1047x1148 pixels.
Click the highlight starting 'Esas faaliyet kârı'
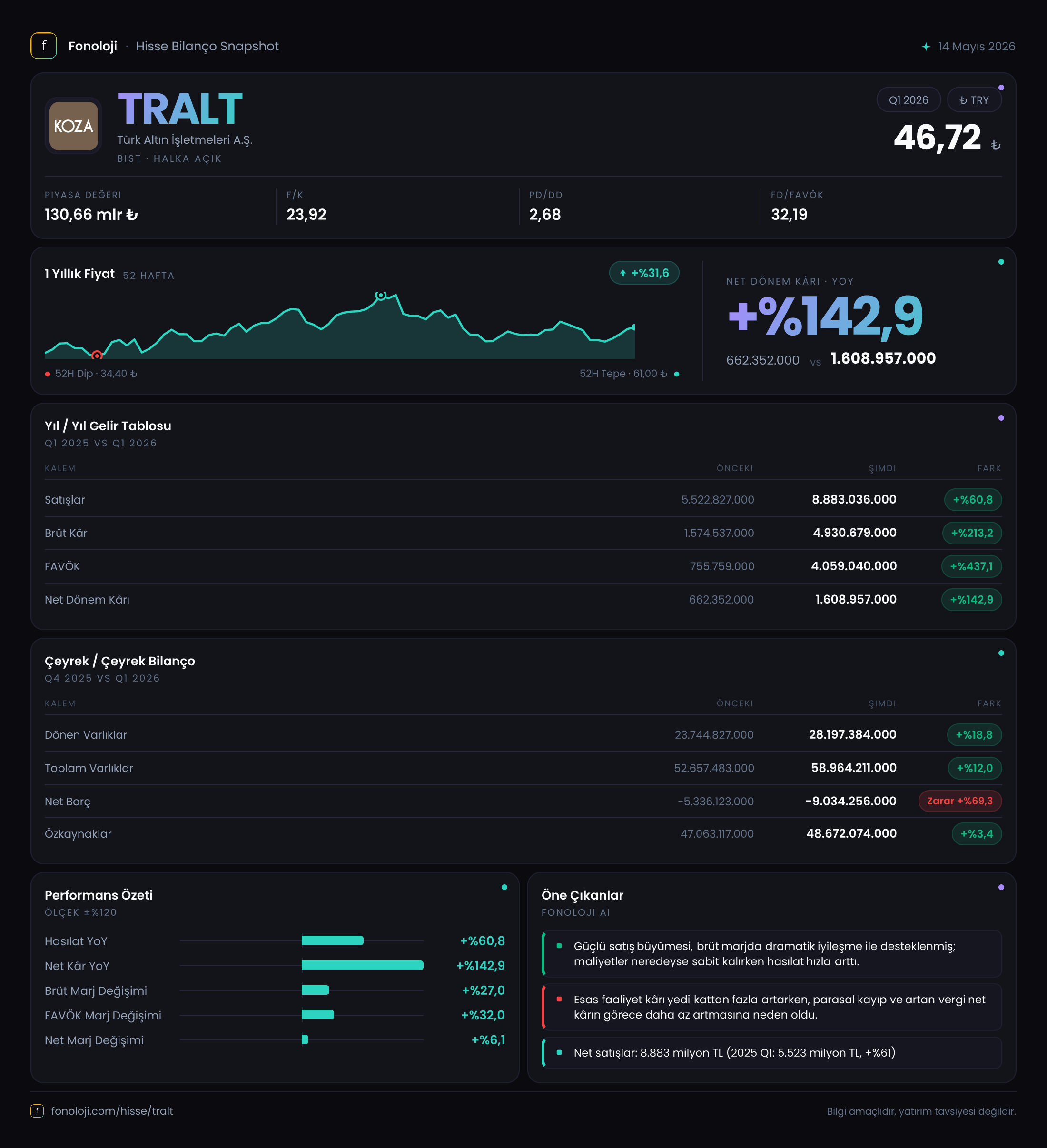(771, 1007)
